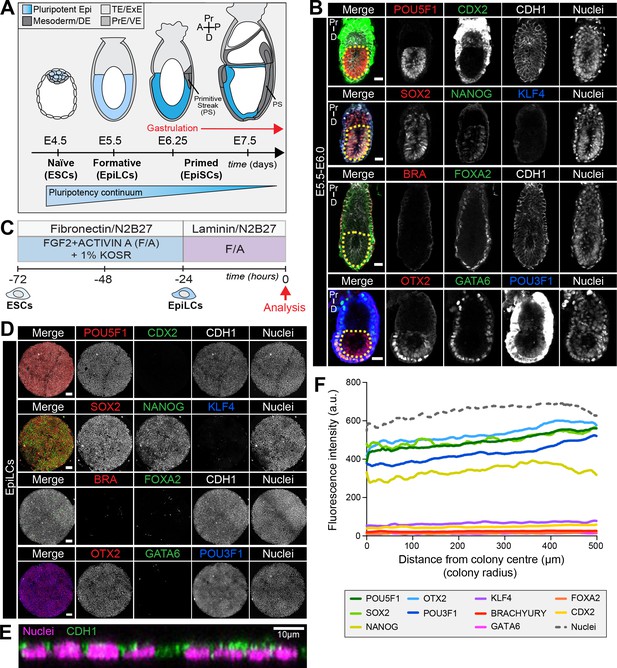Open panel D POU5F1 merge colony image
This screenshot has height=668, width=617.
coord(46,369)
